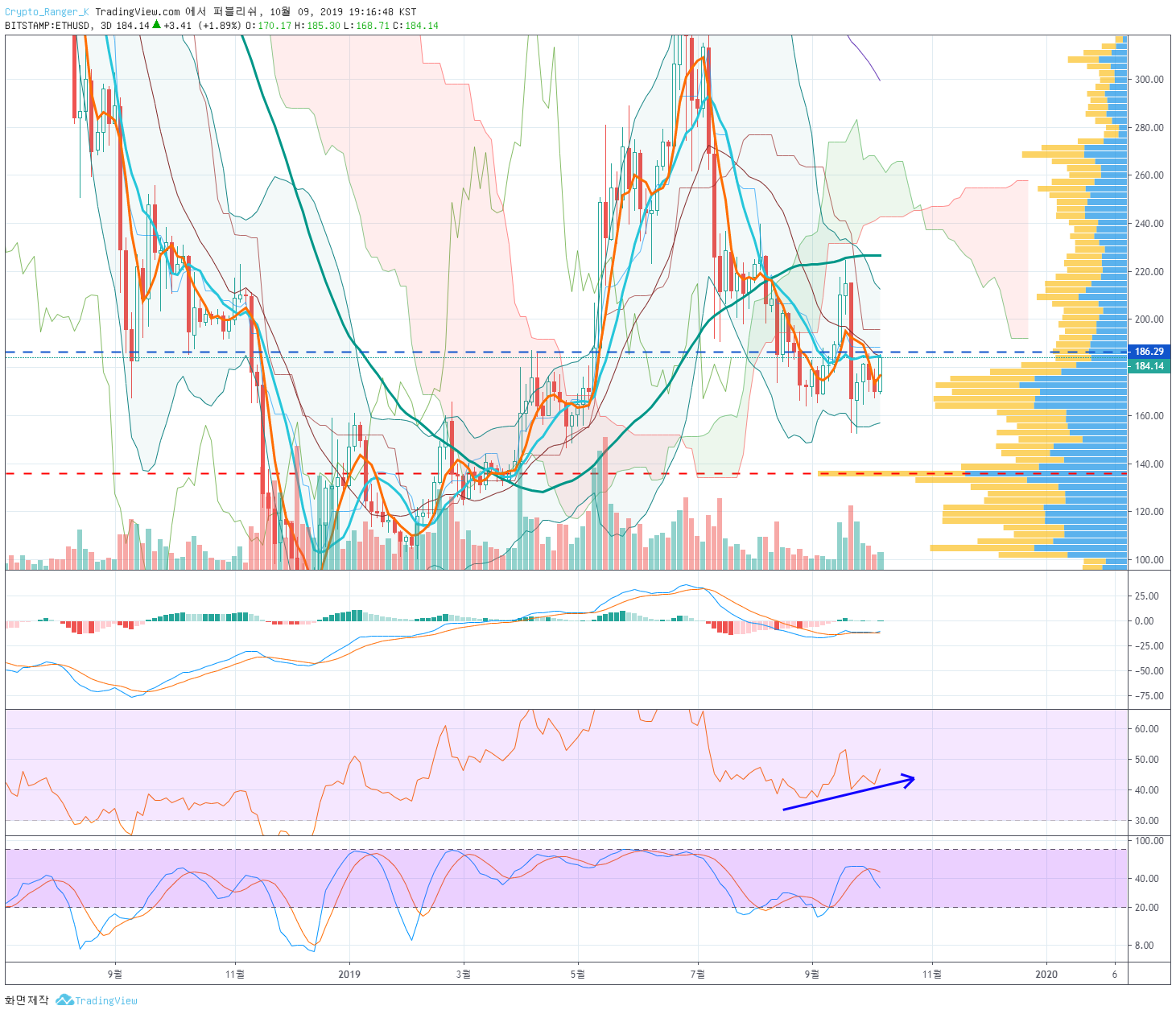
Task: Click the green up-triangle price change indicator
Action: [157, 25]
